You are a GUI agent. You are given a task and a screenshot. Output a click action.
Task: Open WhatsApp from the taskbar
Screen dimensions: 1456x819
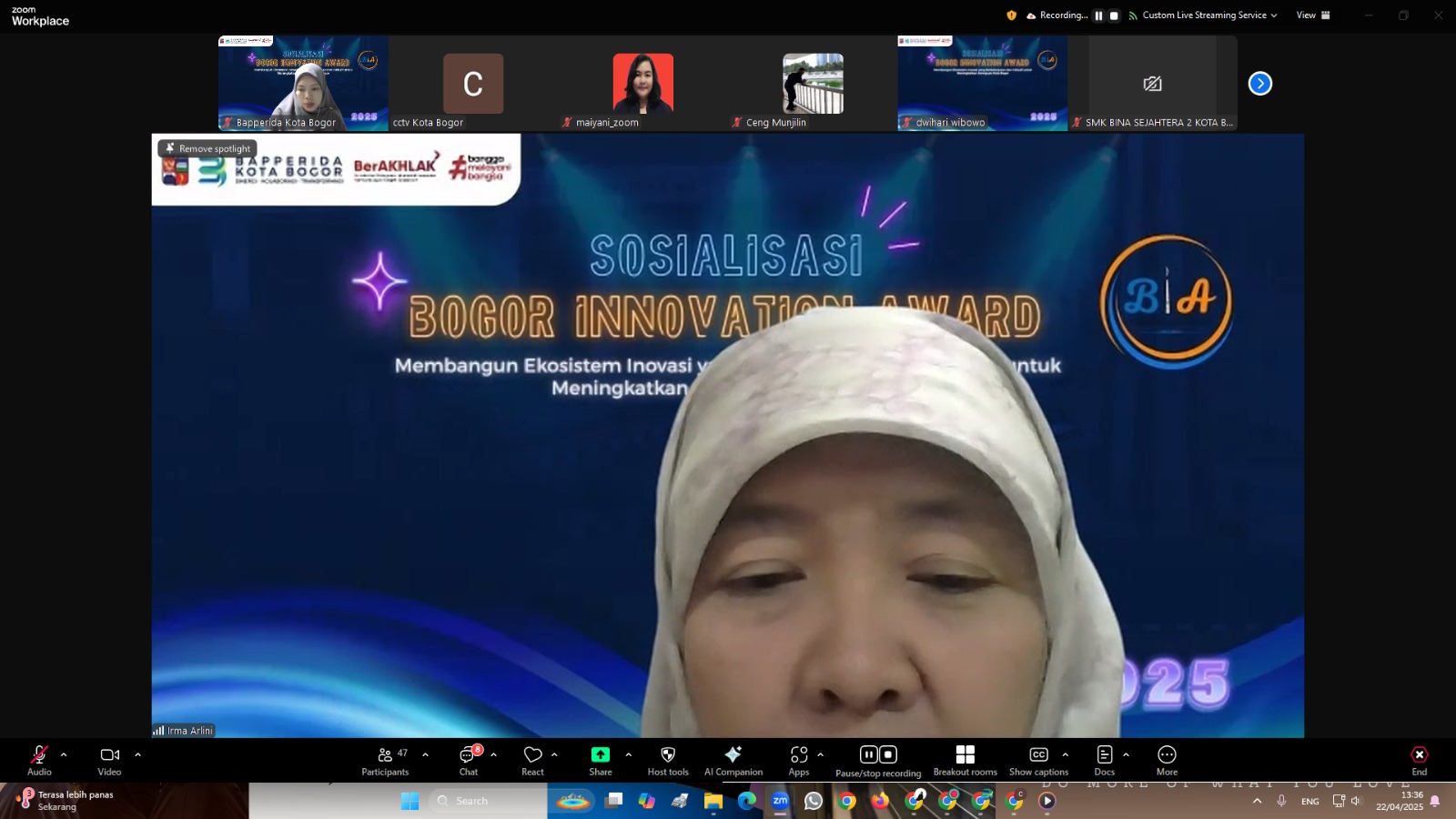(x=814, y=801)
